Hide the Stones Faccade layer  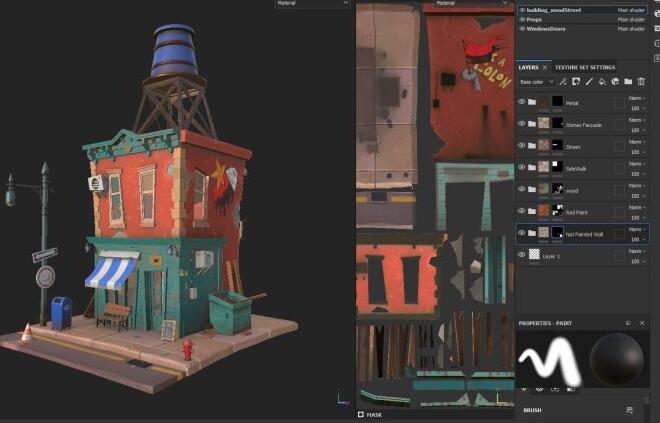521,124
